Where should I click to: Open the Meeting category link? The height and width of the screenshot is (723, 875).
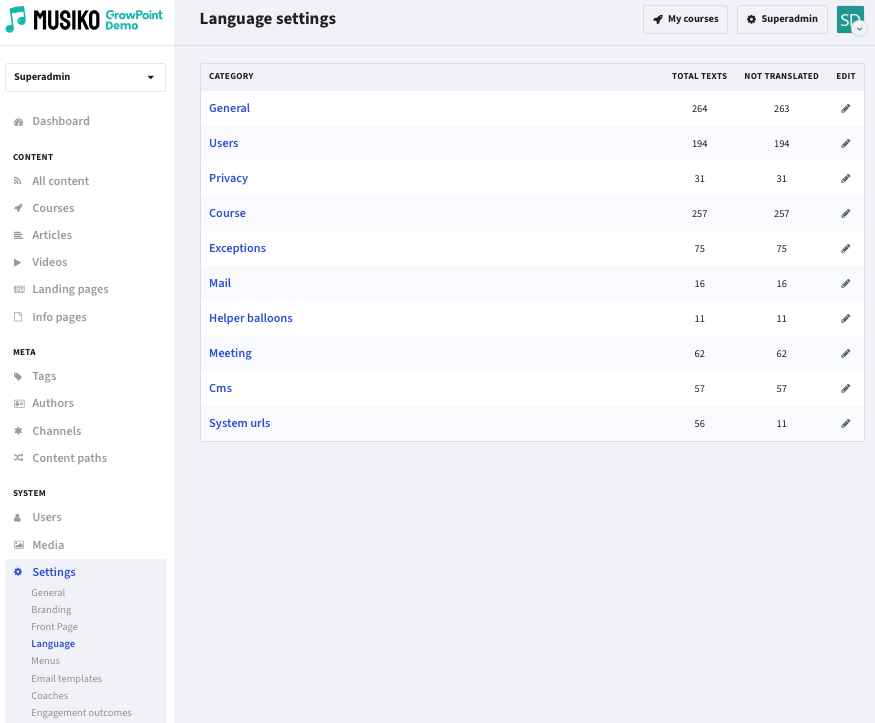[x=230, y=353]
